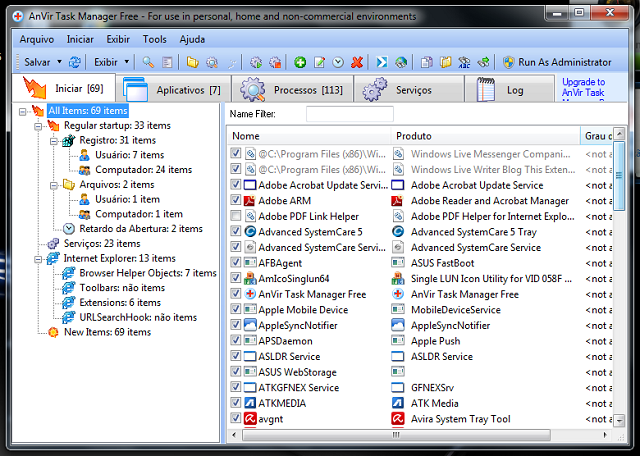Collapse the Arquivos tree node
This screenshot has height=456, width=640.
[53, 185]
